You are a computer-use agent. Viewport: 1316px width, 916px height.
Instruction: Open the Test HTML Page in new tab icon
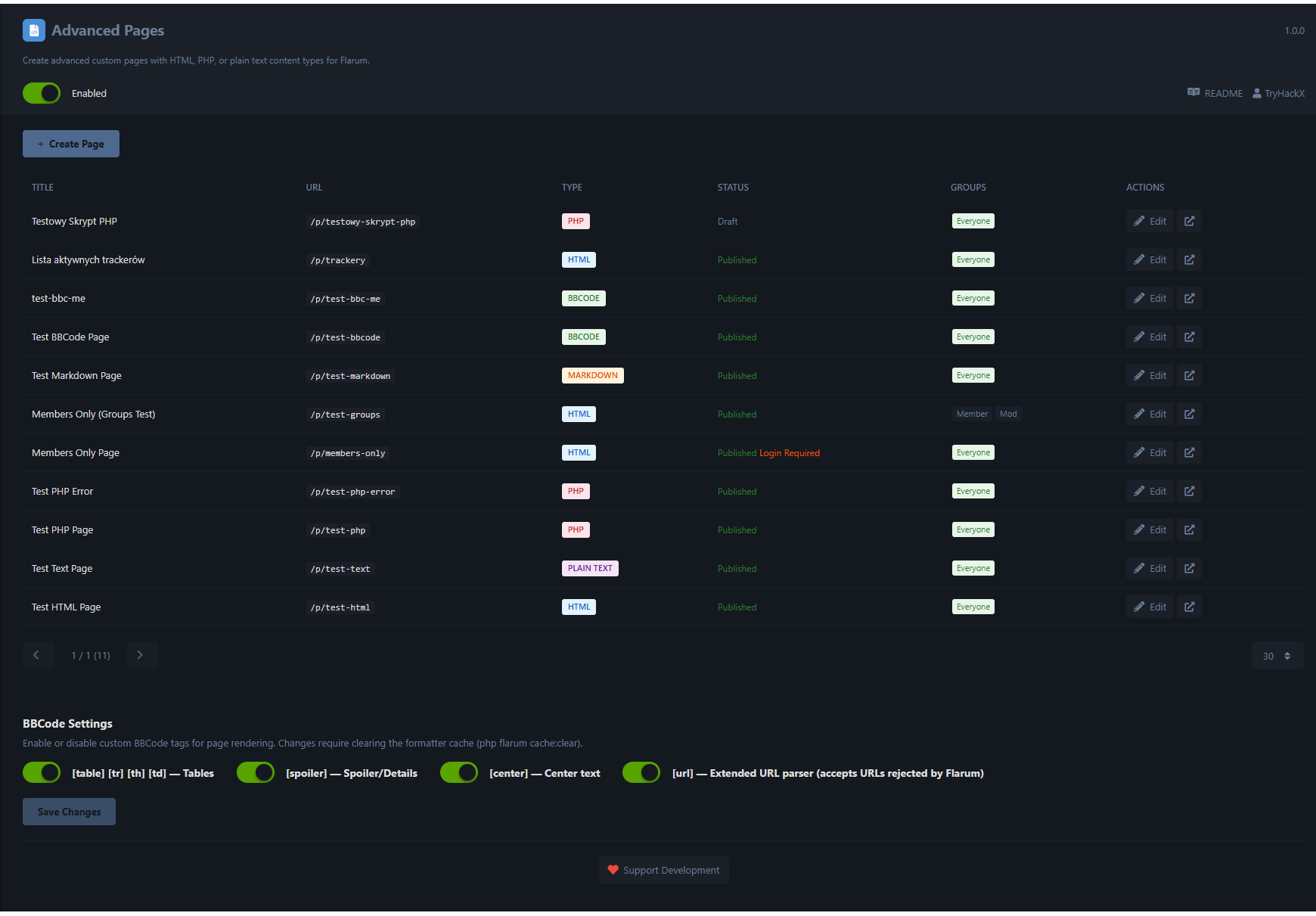(1189, 607)
